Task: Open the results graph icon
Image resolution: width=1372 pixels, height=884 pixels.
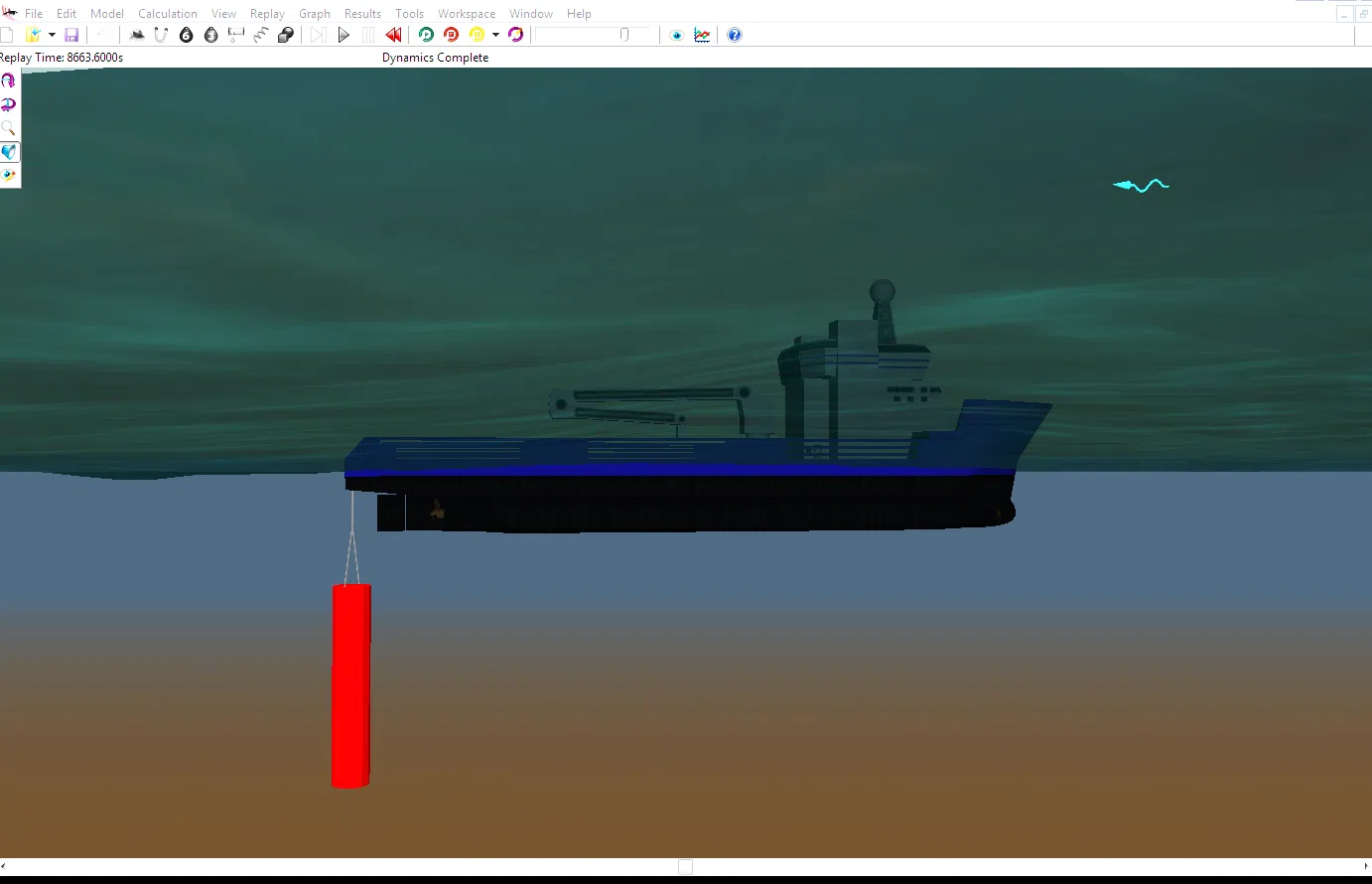Action: (x=702, y=35)
